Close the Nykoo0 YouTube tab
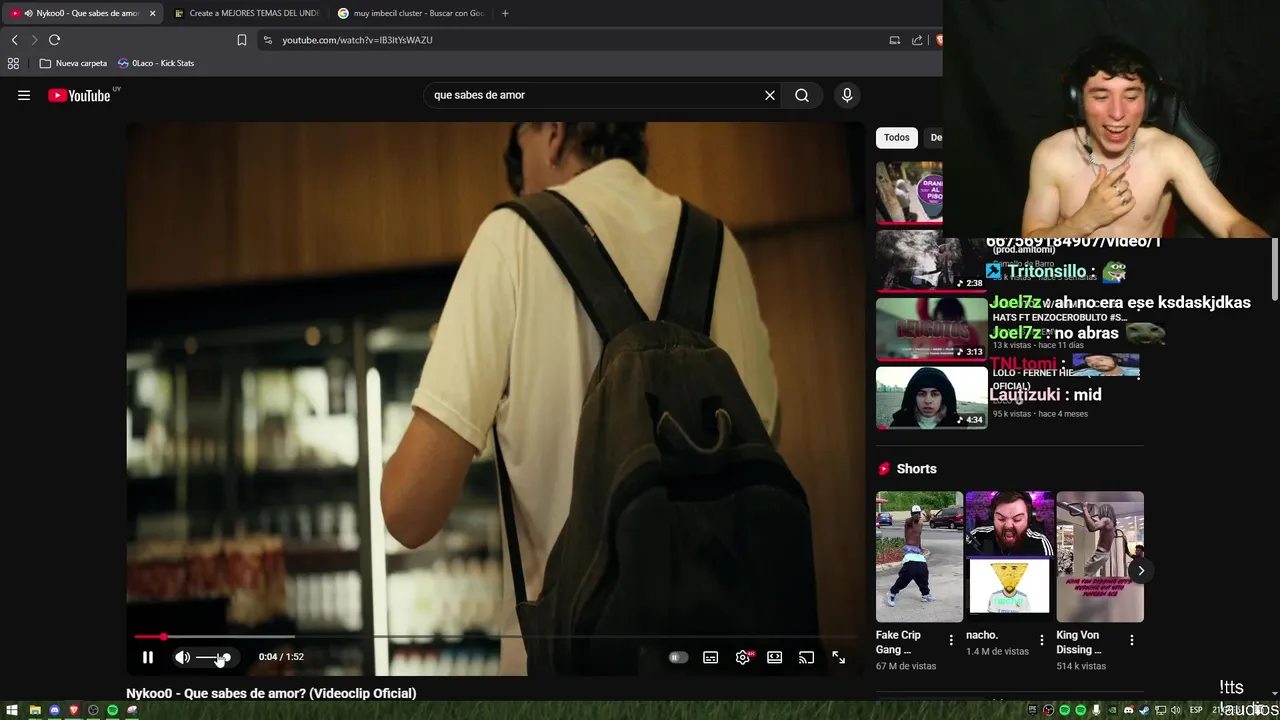The width and height of the screenshot is (1280, 720). click(153, 13)
